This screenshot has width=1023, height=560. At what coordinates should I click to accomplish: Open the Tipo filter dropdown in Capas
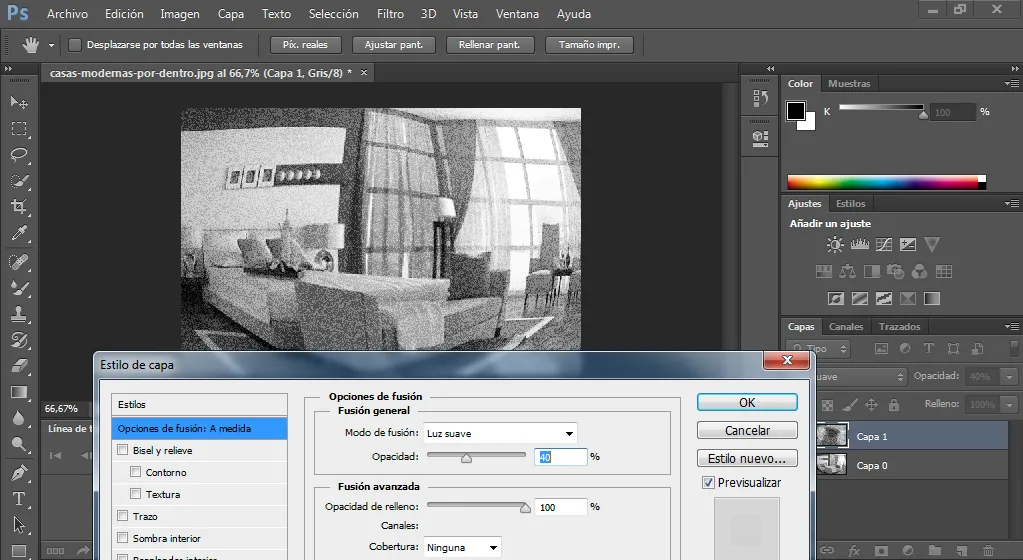coord(818,349)
